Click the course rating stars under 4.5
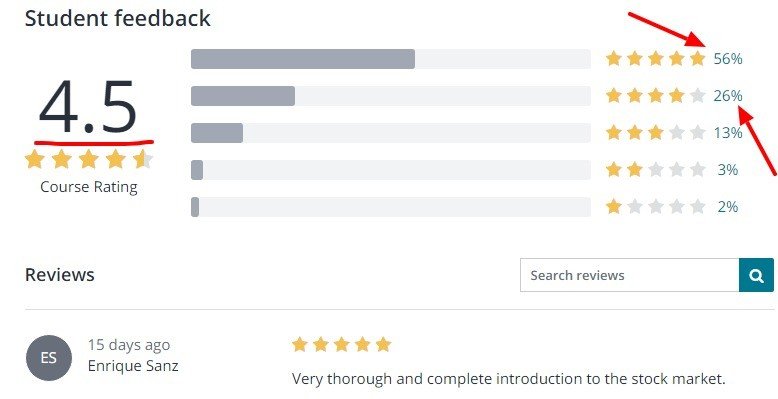The width and height of the screenshot is (778, 399). point(89,160)
